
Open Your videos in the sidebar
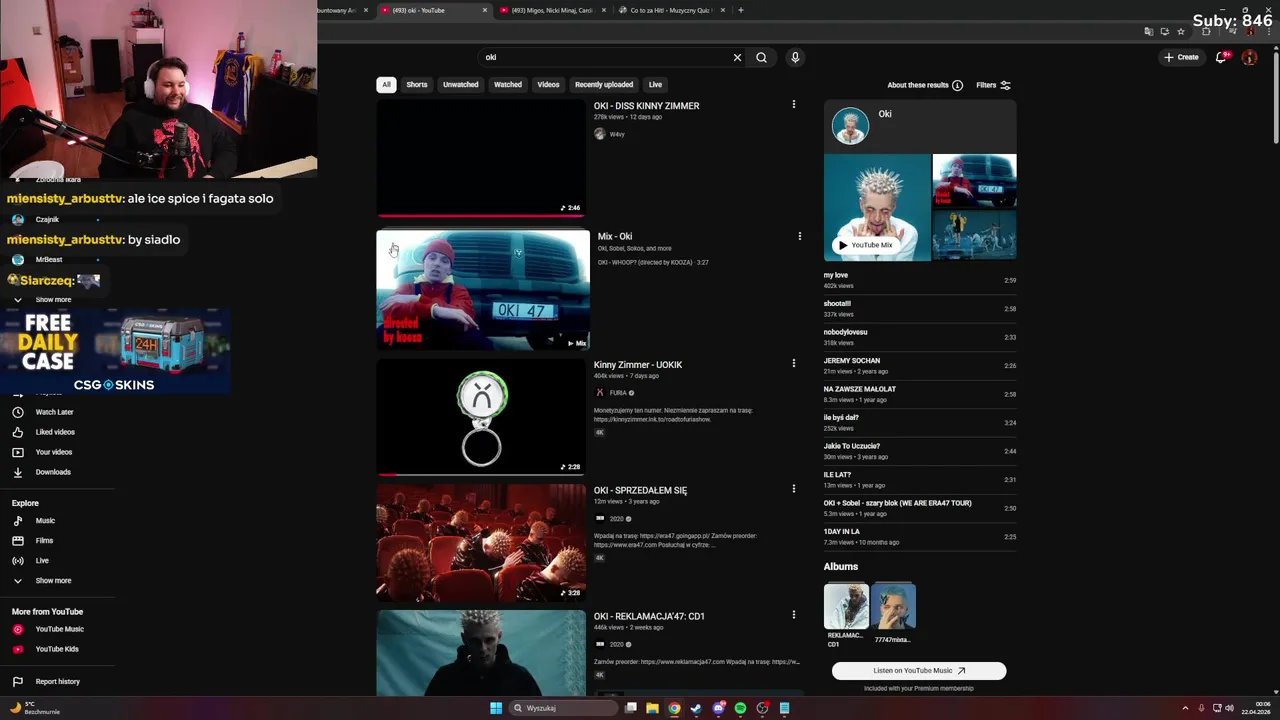pos(56,452)
